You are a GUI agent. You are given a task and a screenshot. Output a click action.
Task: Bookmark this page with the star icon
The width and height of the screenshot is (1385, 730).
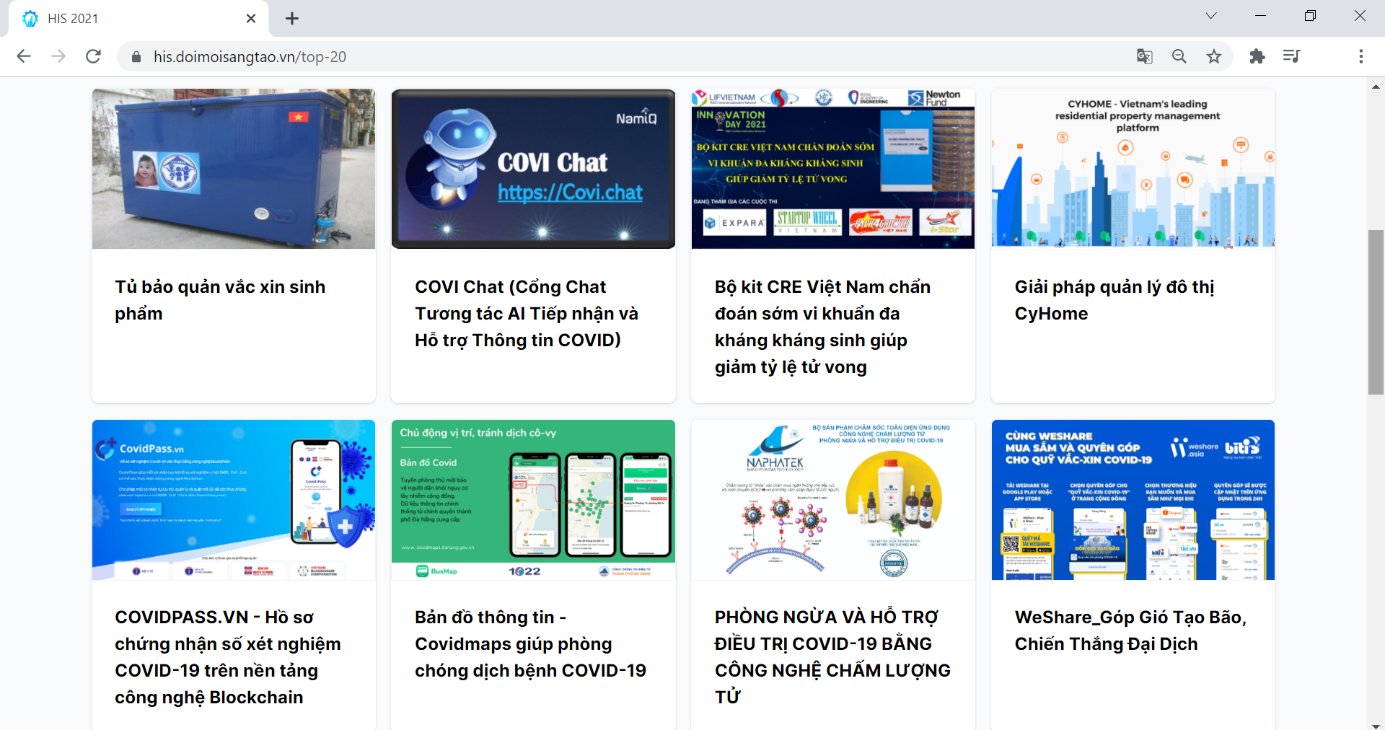click(1214, 57)
